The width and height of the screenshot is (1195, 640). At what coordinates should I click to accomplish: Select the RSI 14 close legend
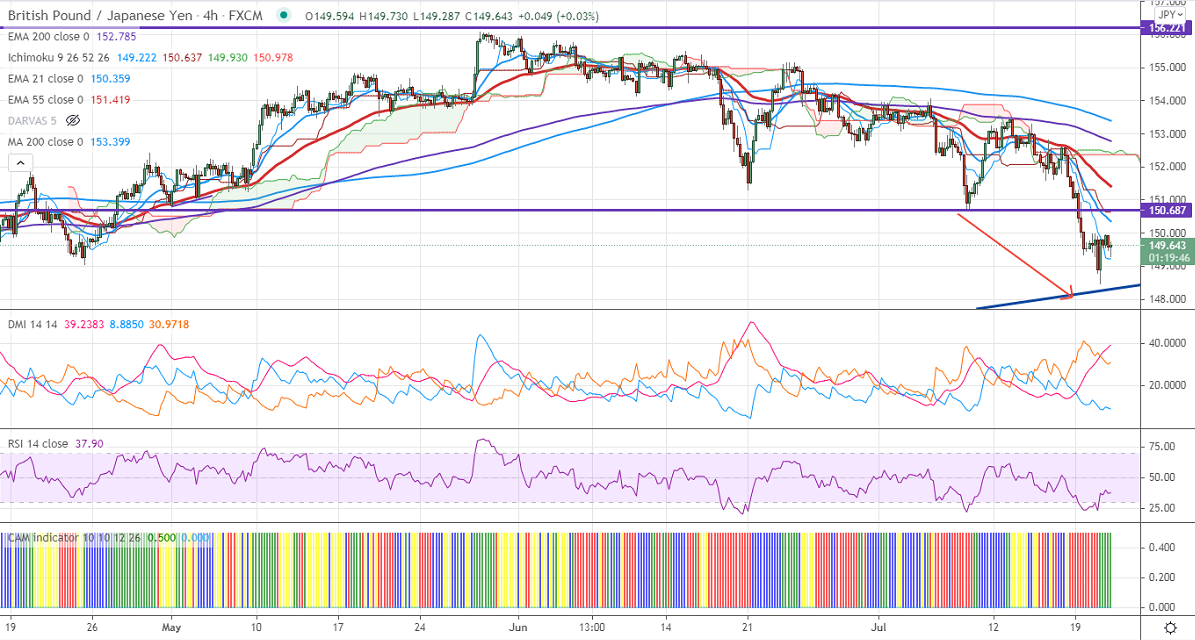(38, 443)
